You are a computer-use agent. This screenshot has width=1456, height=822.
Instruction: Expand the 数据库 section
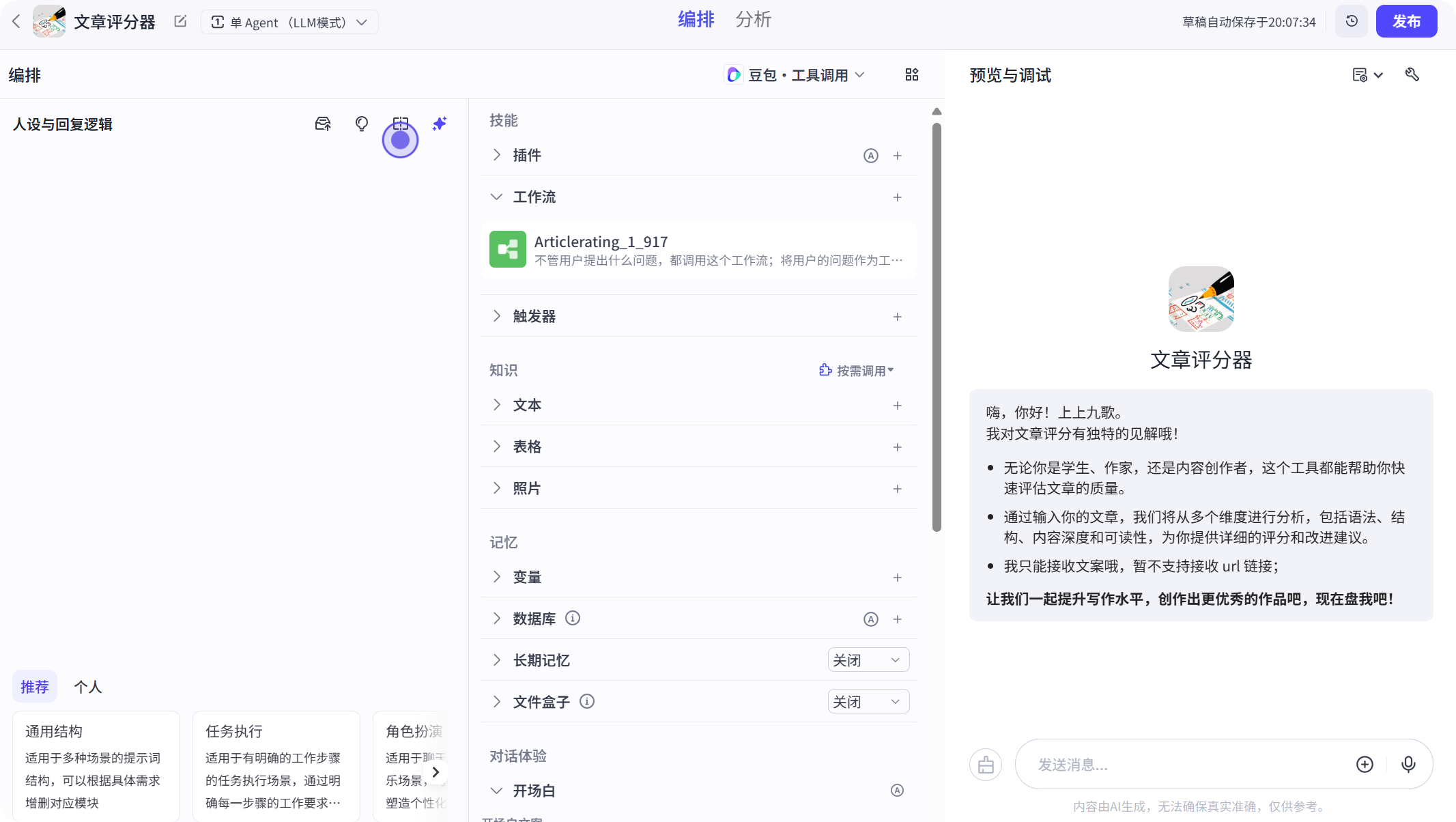click(x=497, y=619)
